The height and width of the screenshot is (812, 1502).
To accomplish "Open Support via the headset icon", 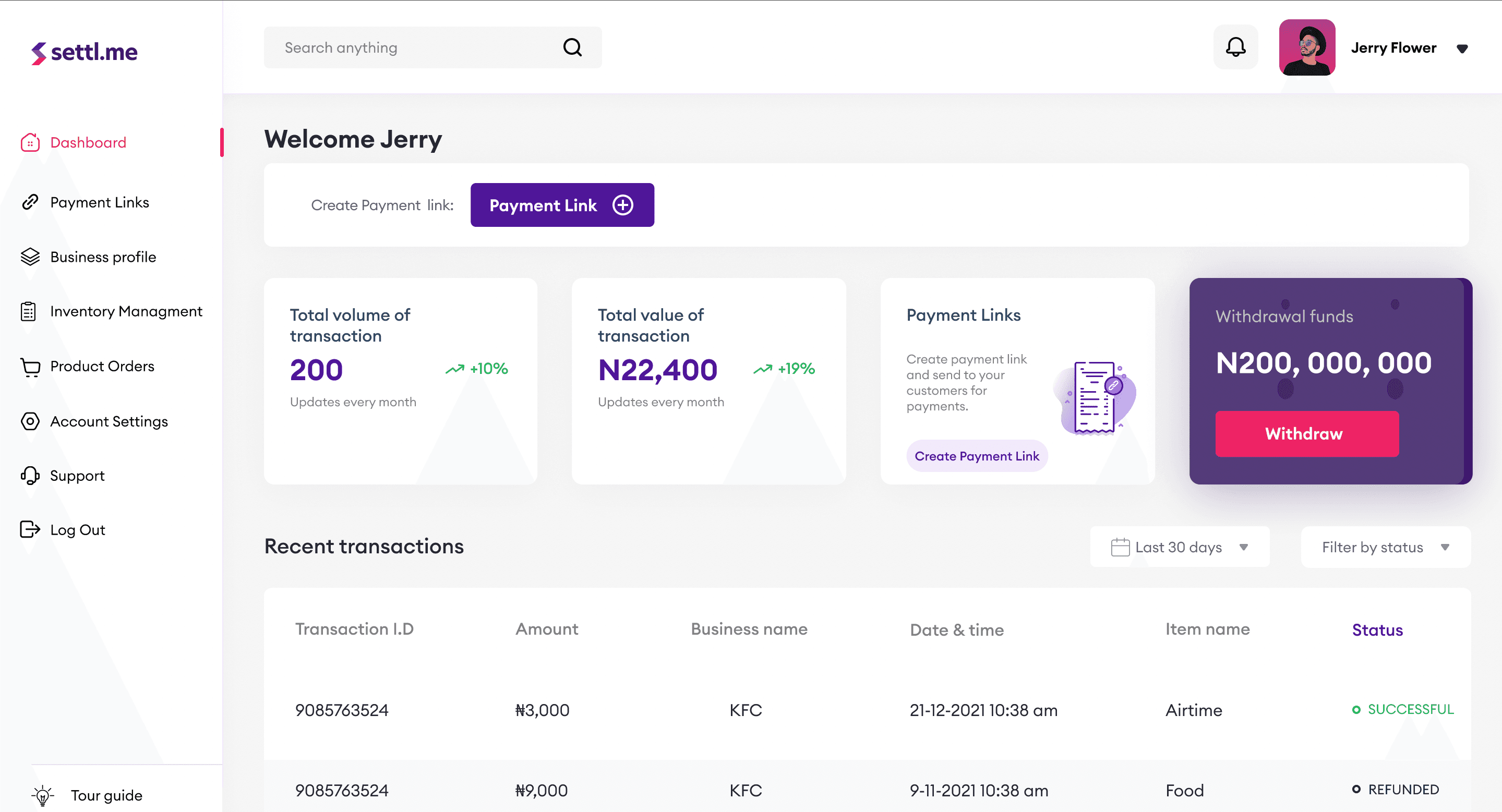I will tap(30, 476).
